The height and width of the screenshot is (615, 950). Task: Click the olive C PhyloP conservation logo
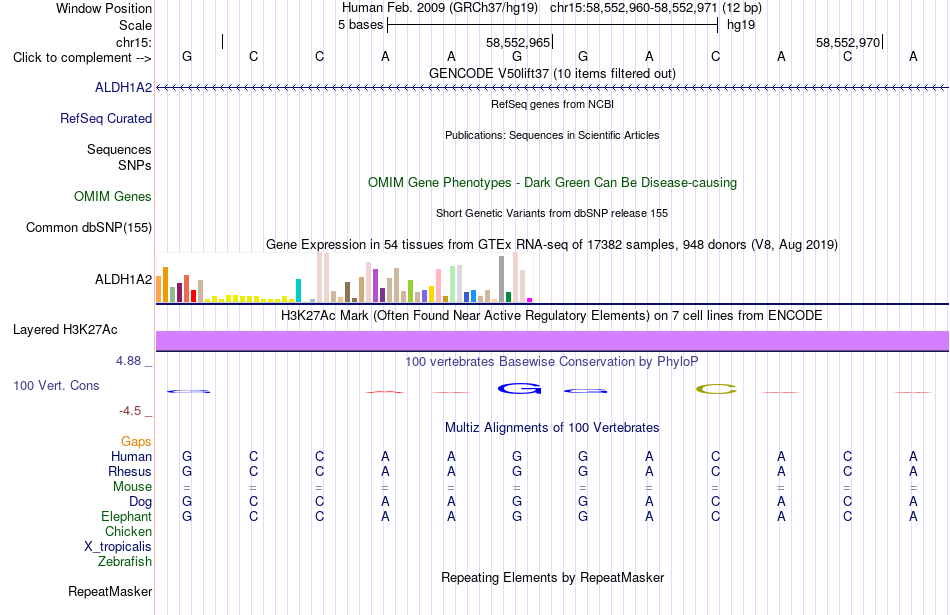[716, 389]
